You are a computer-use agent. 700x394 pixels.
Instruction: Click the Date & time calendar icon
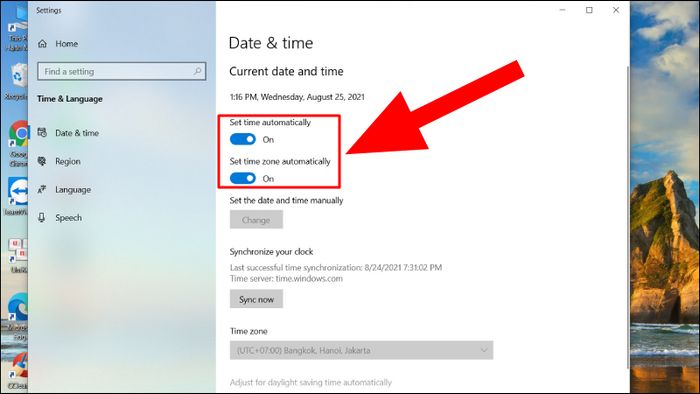tap(42, 133)
